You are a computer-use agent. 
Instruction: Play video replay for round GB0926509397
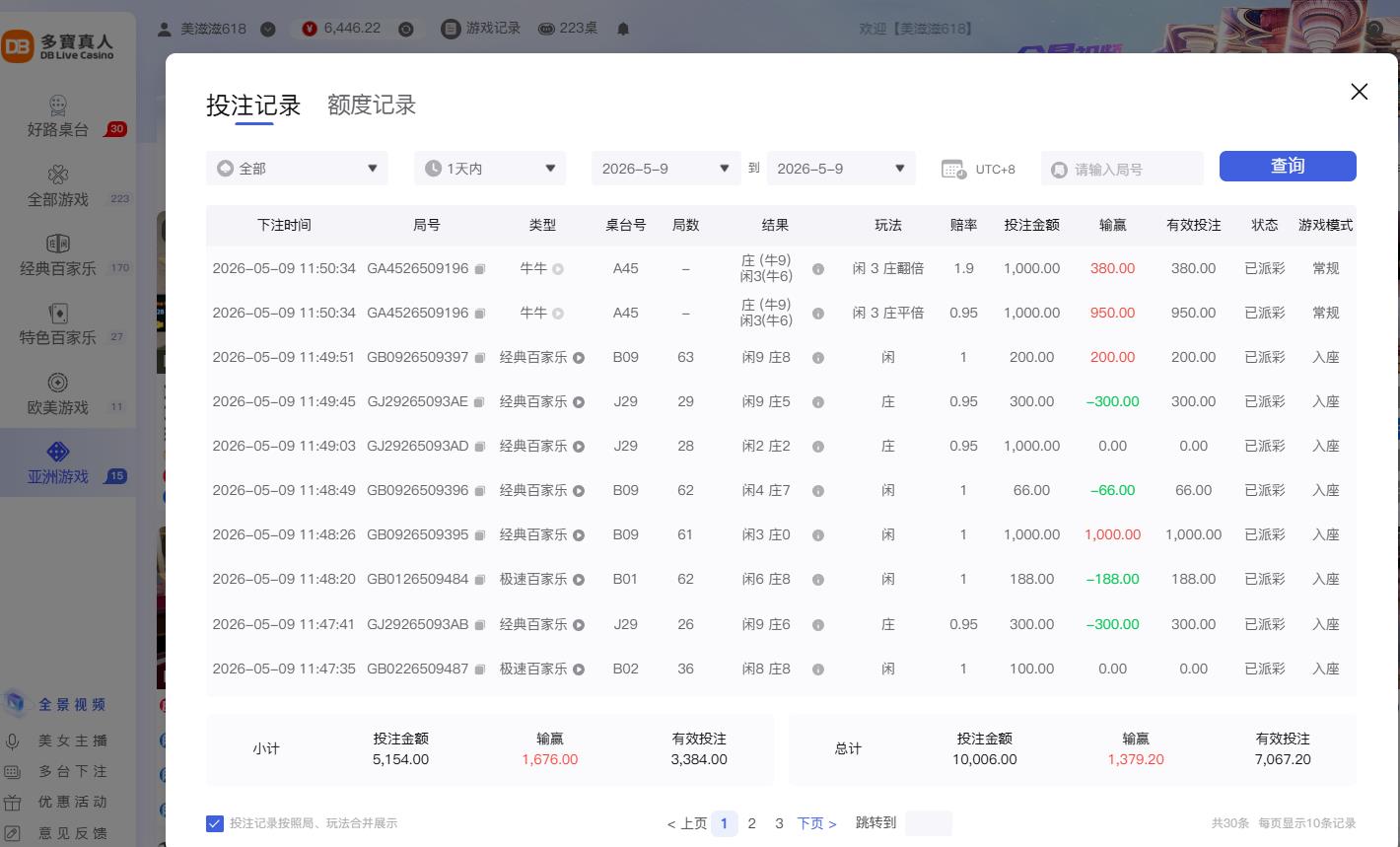tap(579, 358)
